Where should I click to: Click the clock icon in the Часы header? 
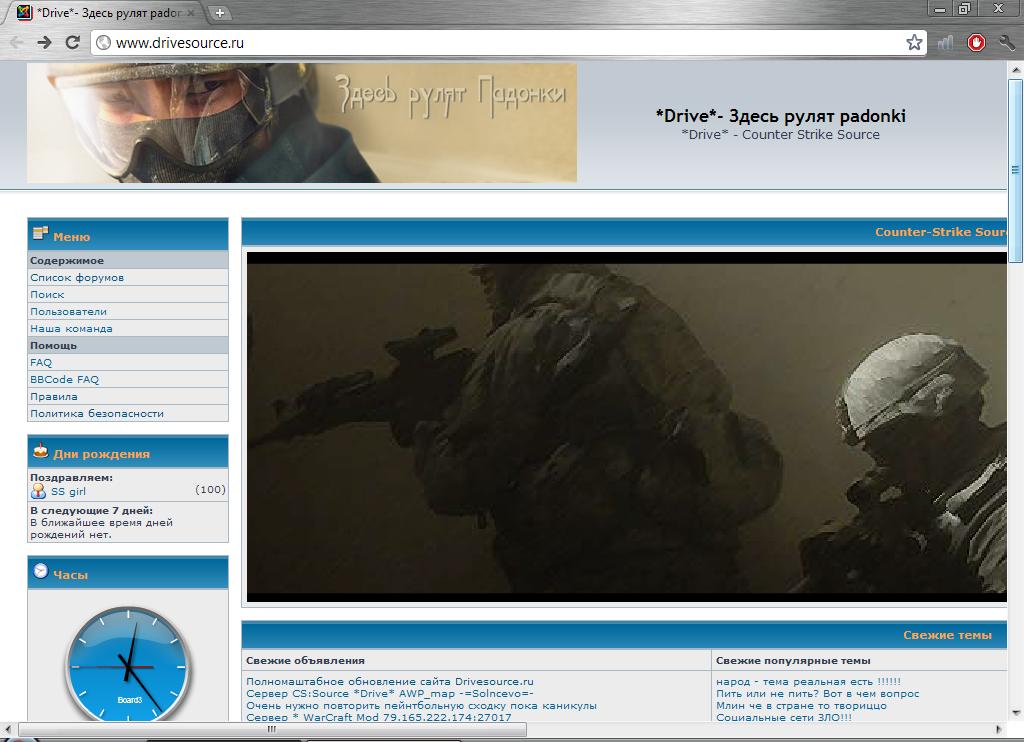pyautogui.click(x=40, y=572)
